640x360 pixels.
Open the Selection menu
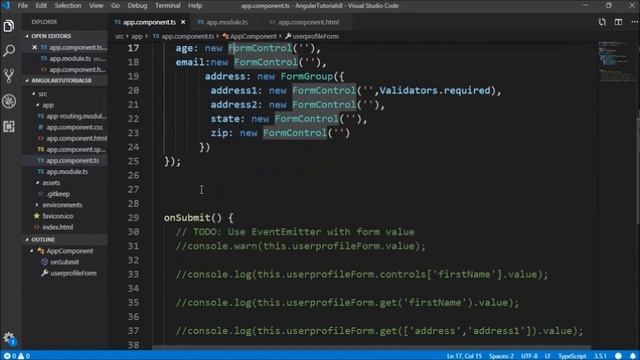[x=68, y=5]
